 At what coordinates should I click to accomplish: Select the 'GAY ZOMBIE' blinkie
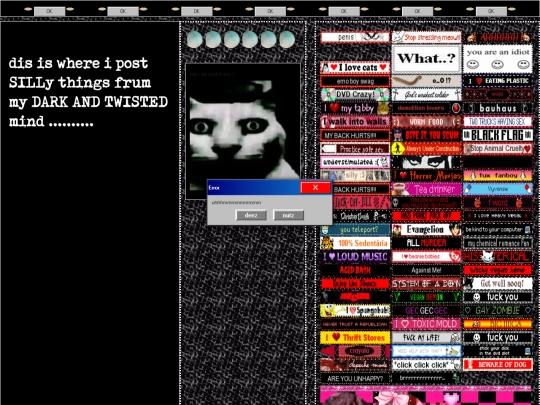point(498,311)
